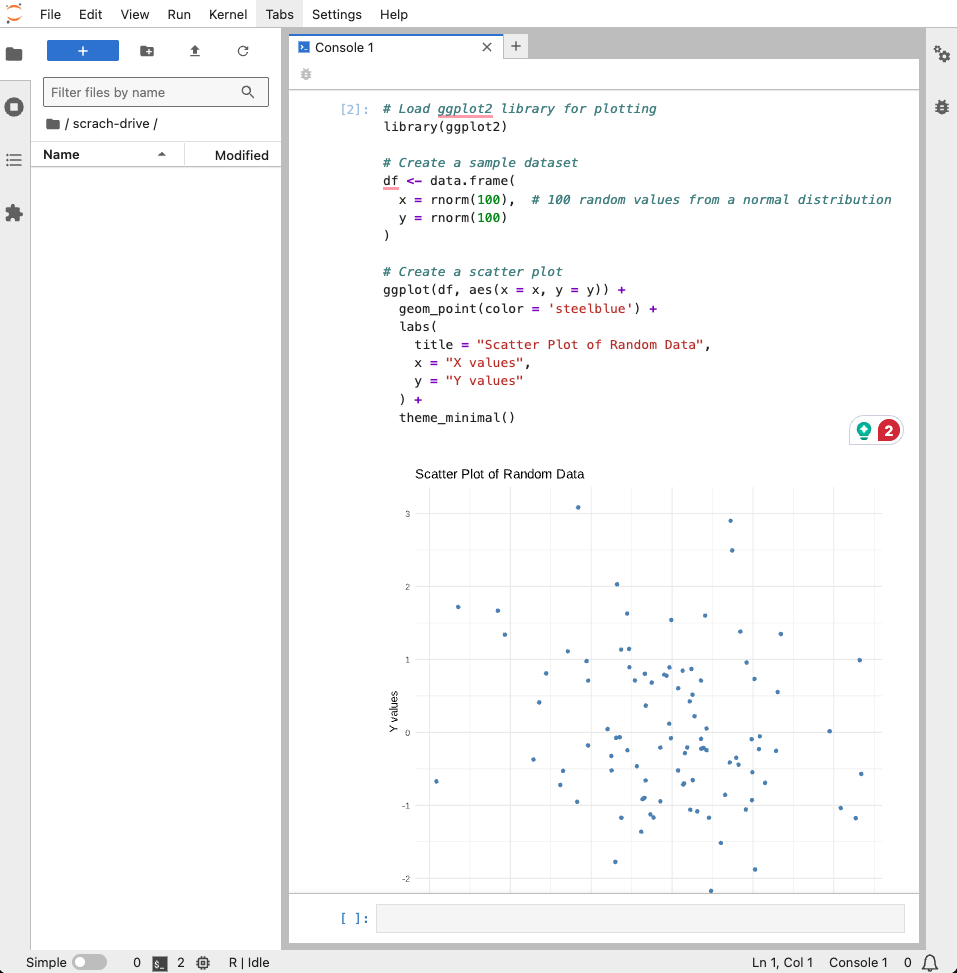Refresh the file browser list

coord(243,51)
